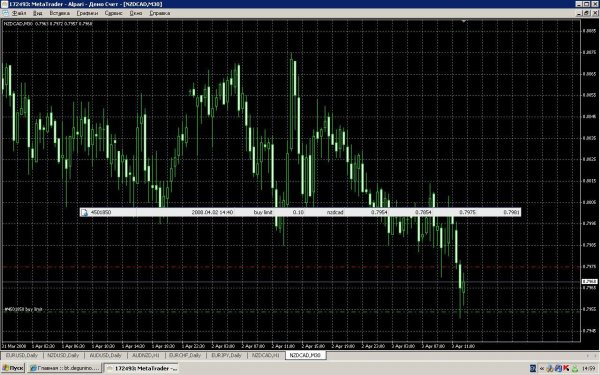Click the buy limit order line label on the chart
600x375 pixels.
tap(23, 309)
